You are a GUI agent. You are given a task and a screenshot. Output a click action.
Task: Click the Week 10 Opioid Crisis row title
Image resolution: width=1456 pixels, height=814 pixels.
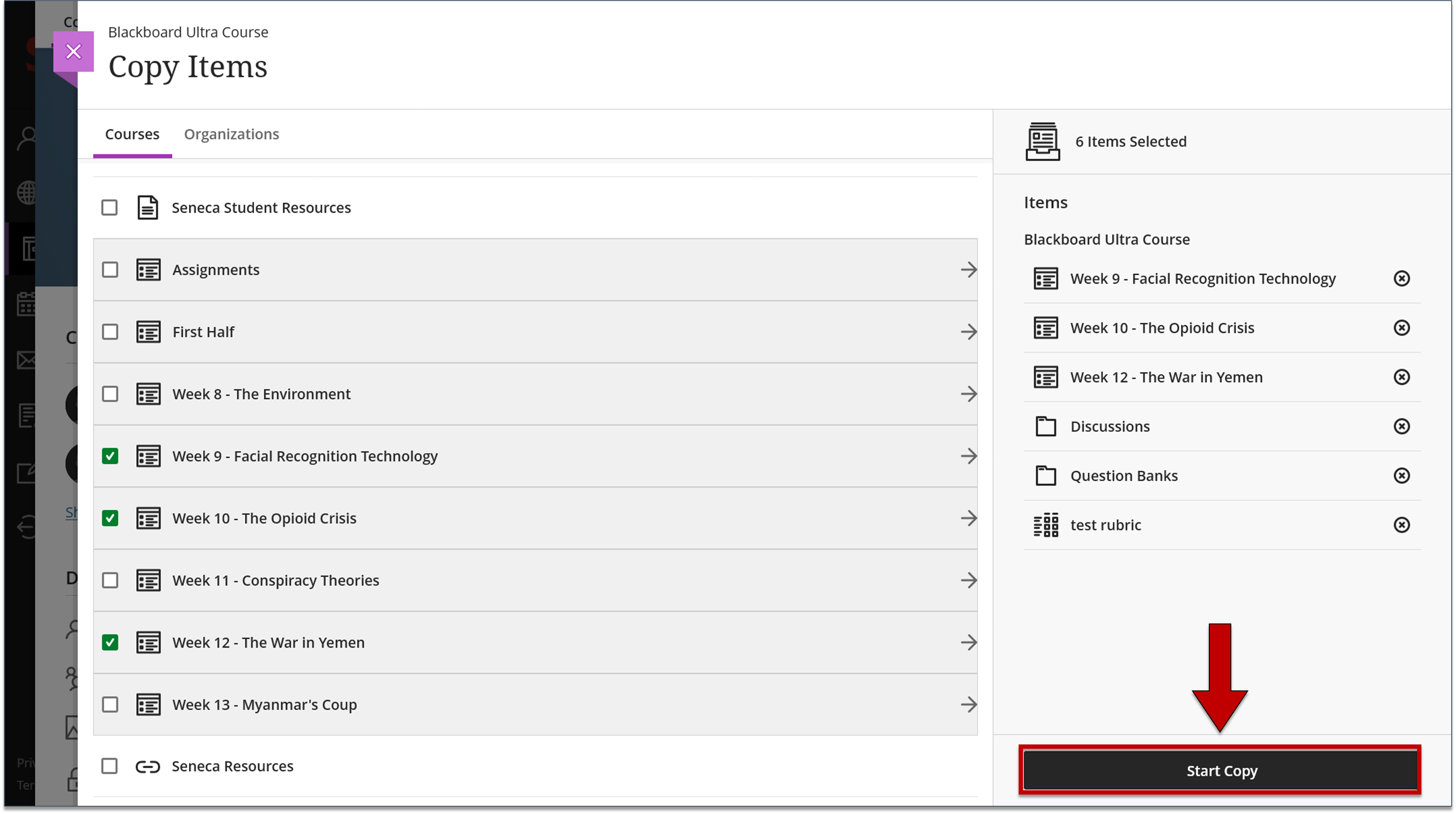pos(264,518)
